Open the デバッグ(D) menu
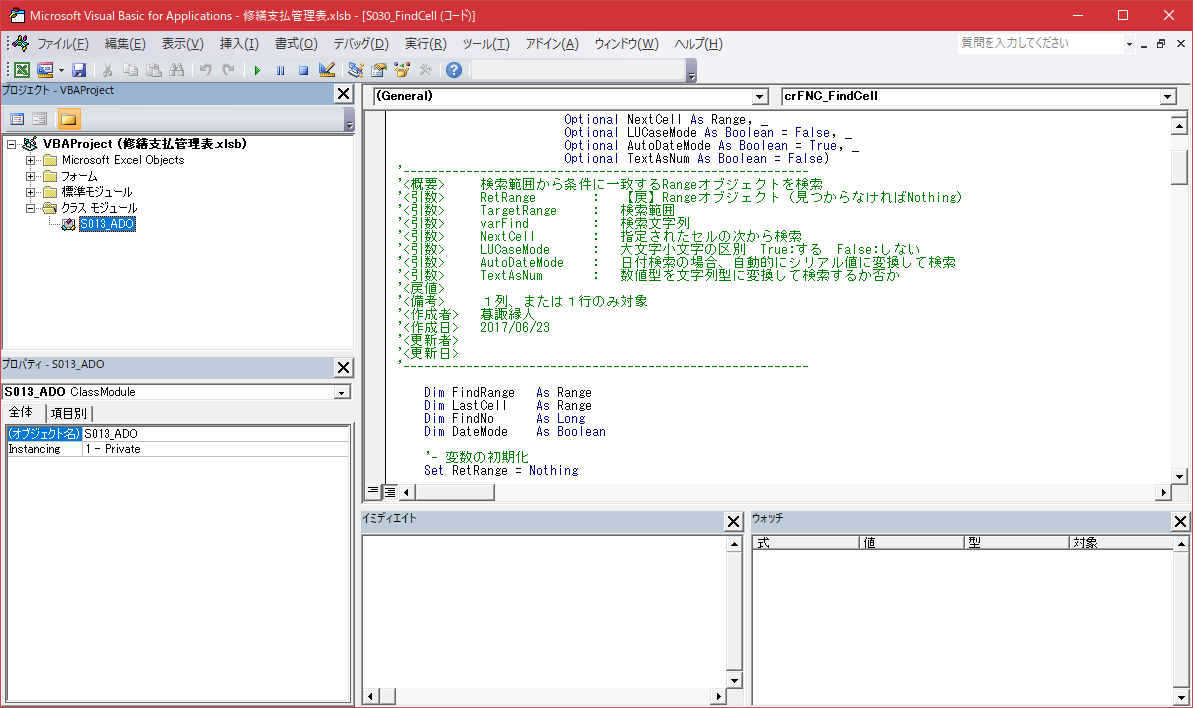 pos(360,44)
